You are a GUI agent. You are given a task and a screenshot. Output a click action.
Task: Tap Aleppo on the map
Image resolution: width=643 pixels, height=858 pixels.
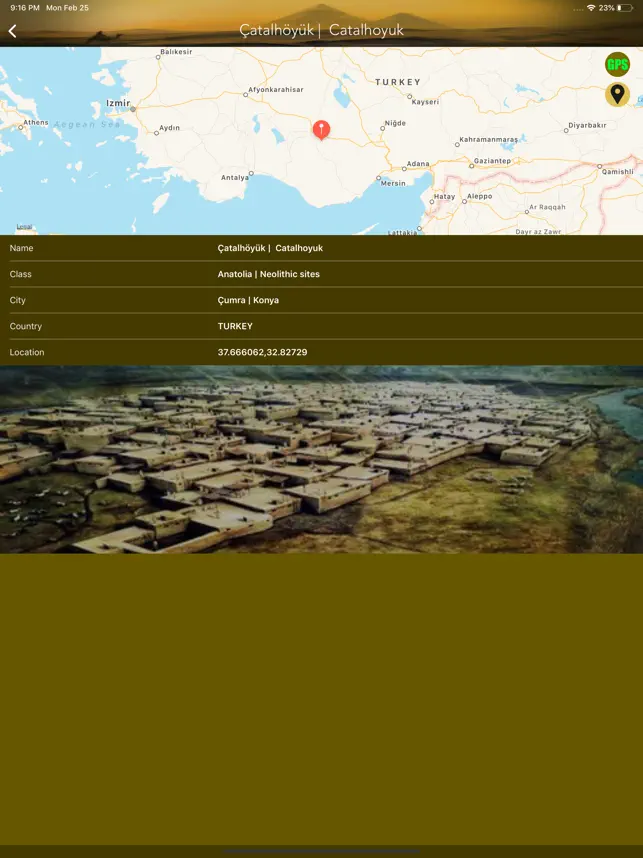click(479, 196)
